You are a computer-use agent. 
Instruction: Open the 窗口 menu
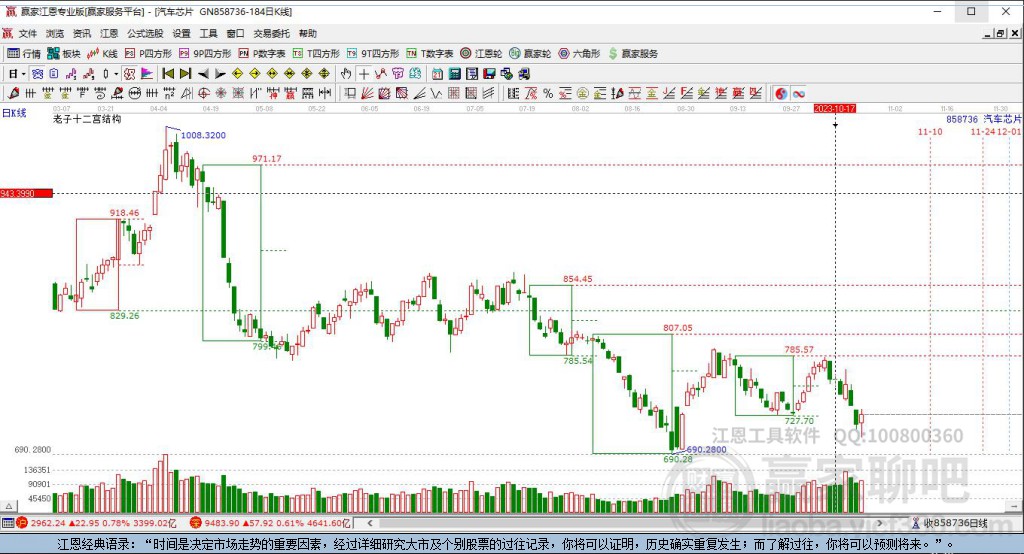coord(235,33)
